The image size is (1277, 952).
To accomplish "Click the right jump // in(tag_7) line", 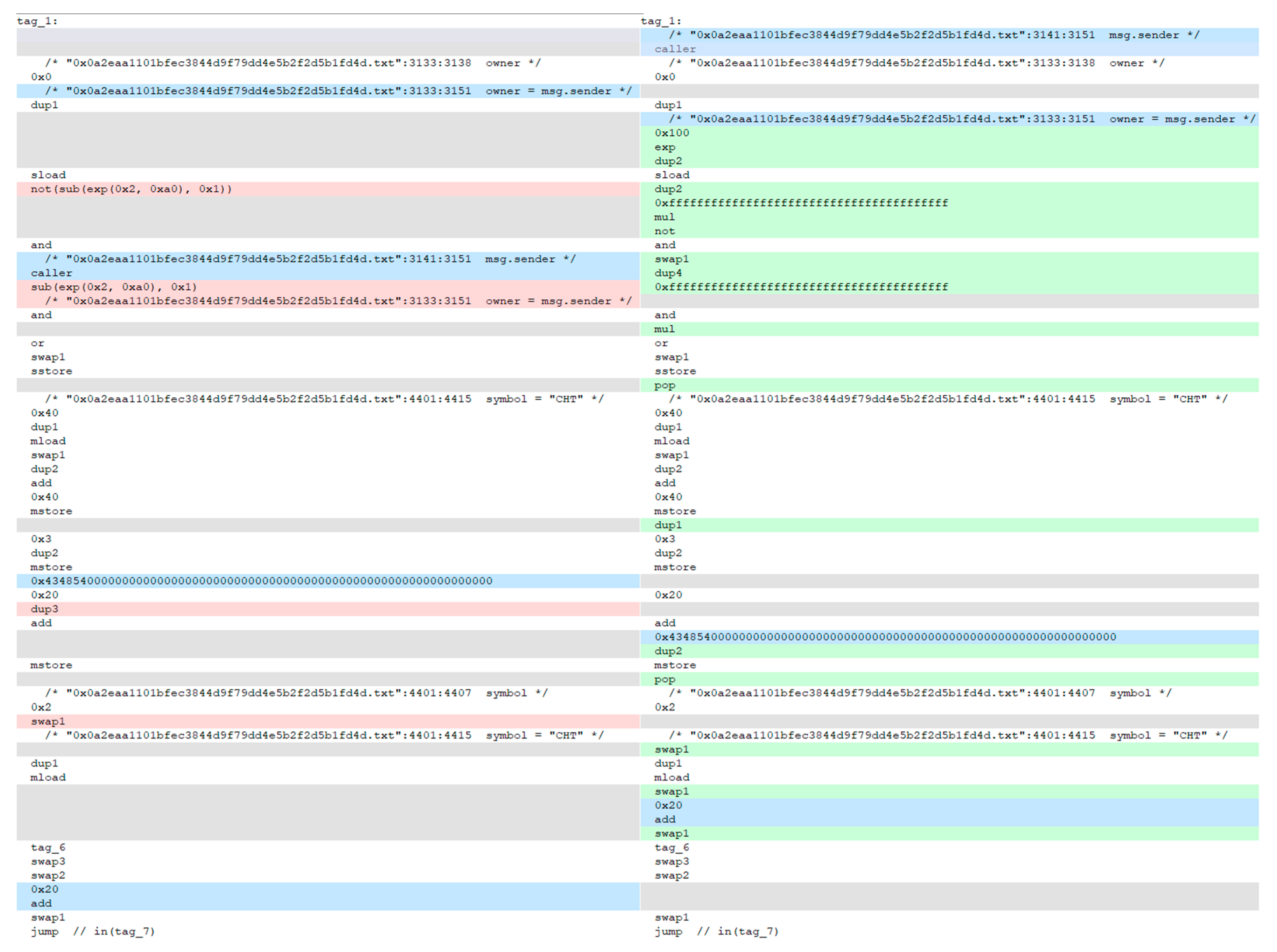I will [x=716, y=932].
